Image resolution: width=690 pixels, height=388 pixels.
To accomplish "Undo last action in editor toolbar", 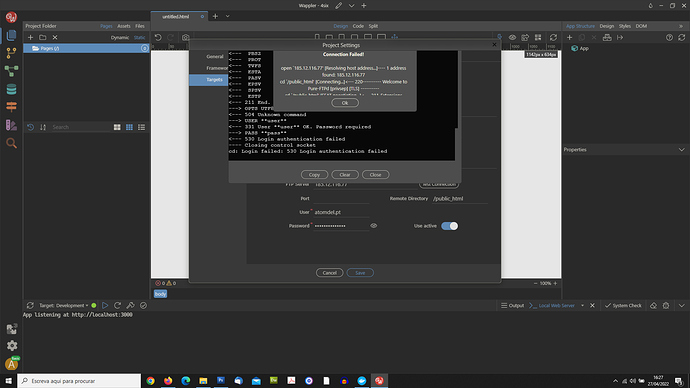I will point(158,37).
